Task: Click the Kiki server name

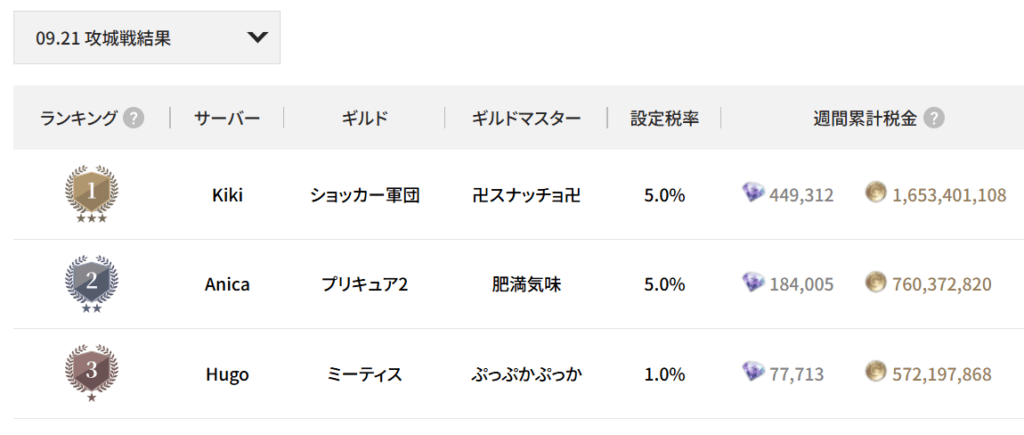Action: click(227, 195)
